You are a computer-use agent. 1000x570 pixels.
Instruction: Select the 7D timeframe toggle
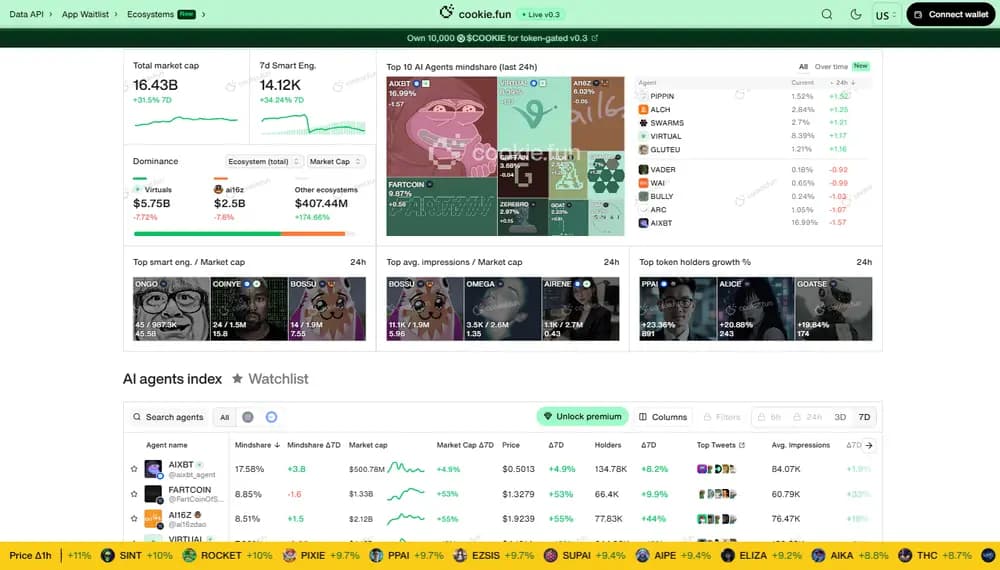[864, 417]
